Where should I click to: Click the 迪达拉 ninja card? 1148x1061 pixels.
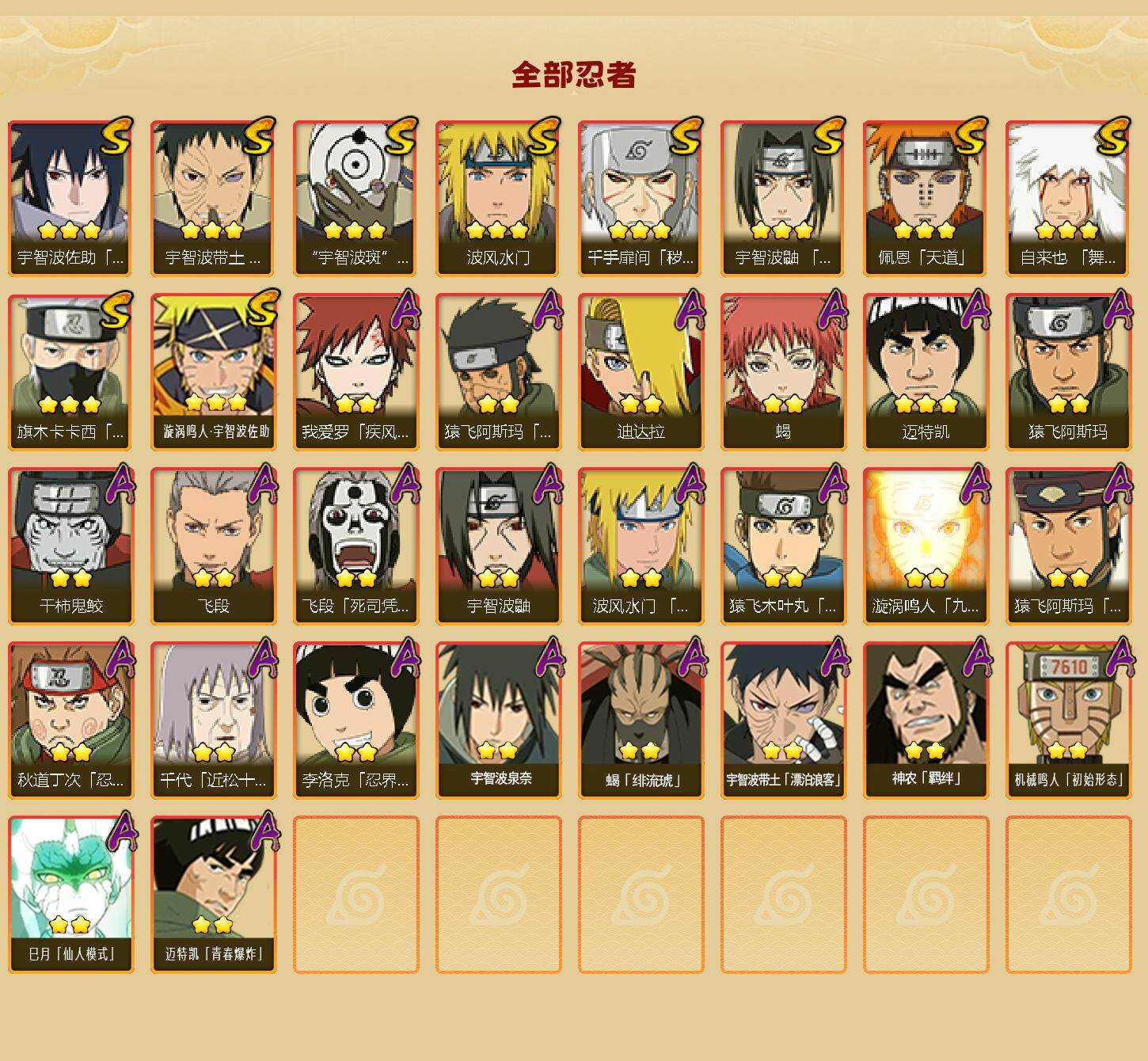(641, 372)
